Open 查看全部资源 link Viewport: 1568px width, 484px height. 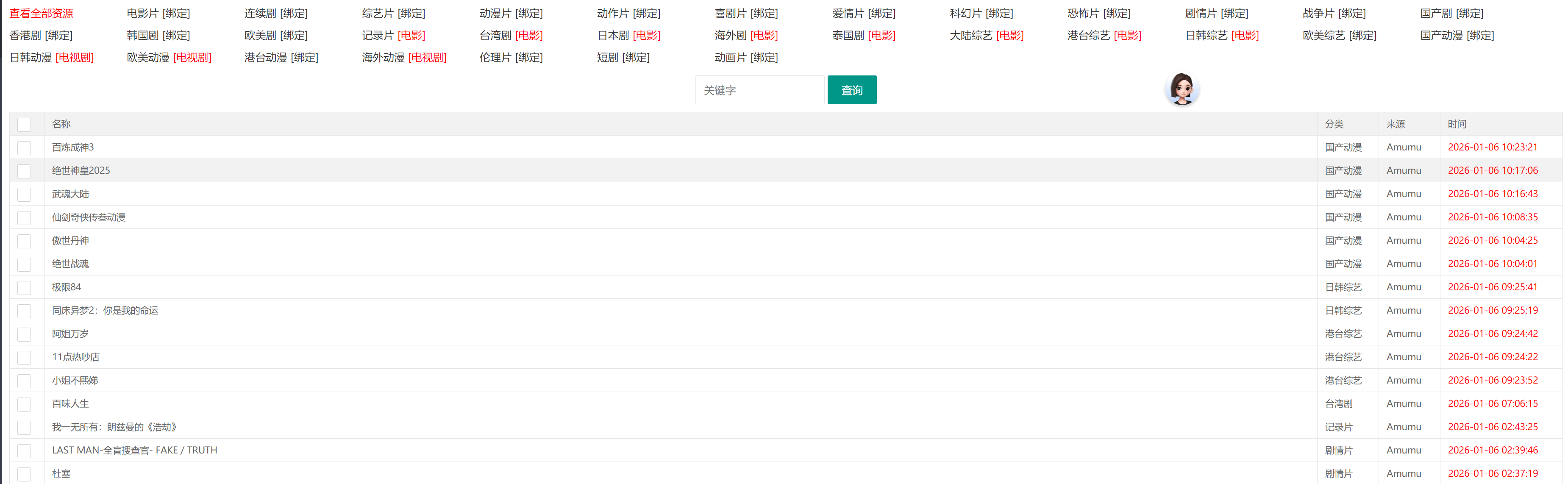click(x=42, y=14)
